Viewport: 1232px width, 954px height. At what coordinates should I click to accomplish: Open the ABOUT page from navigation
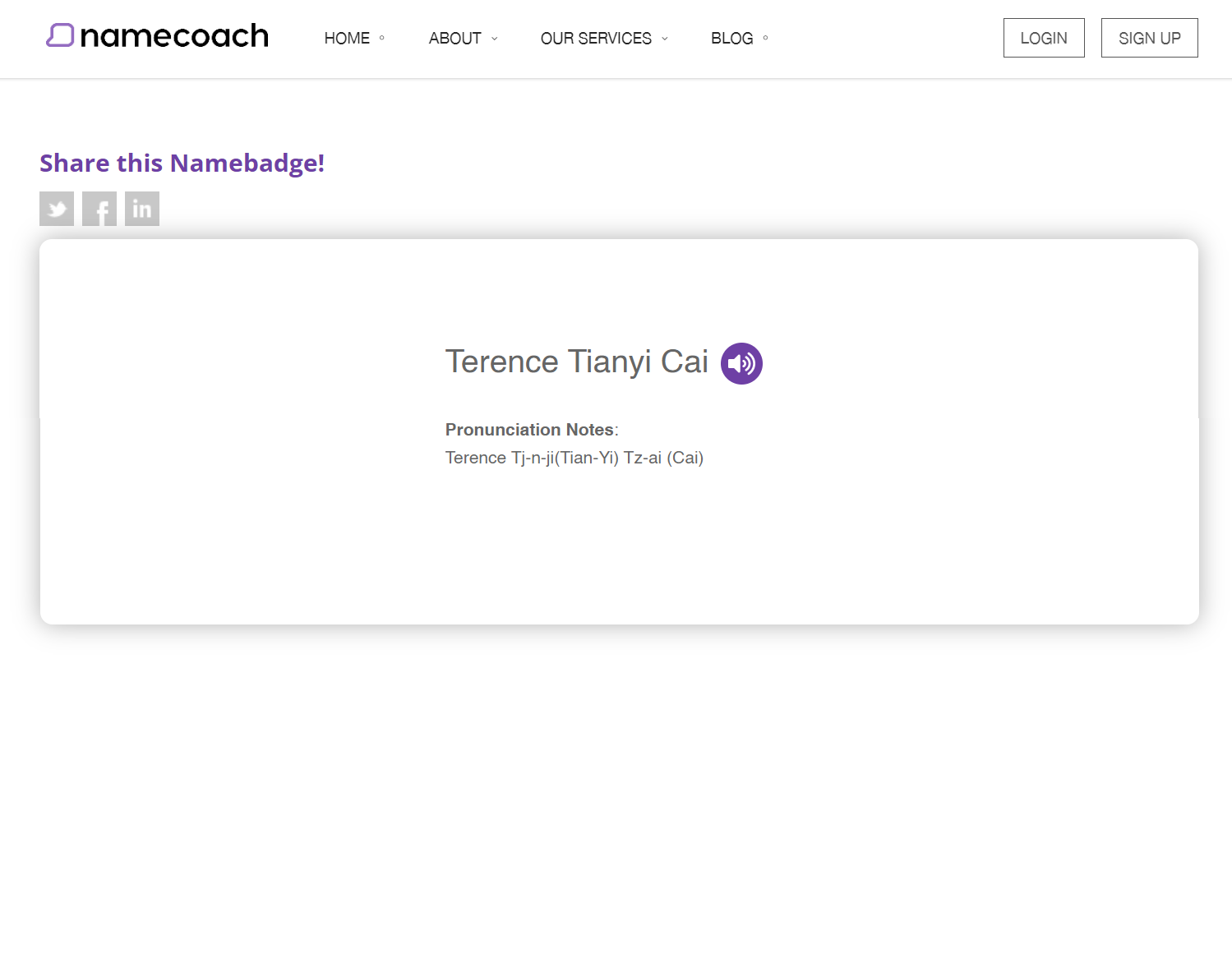(x=455, y=38)
